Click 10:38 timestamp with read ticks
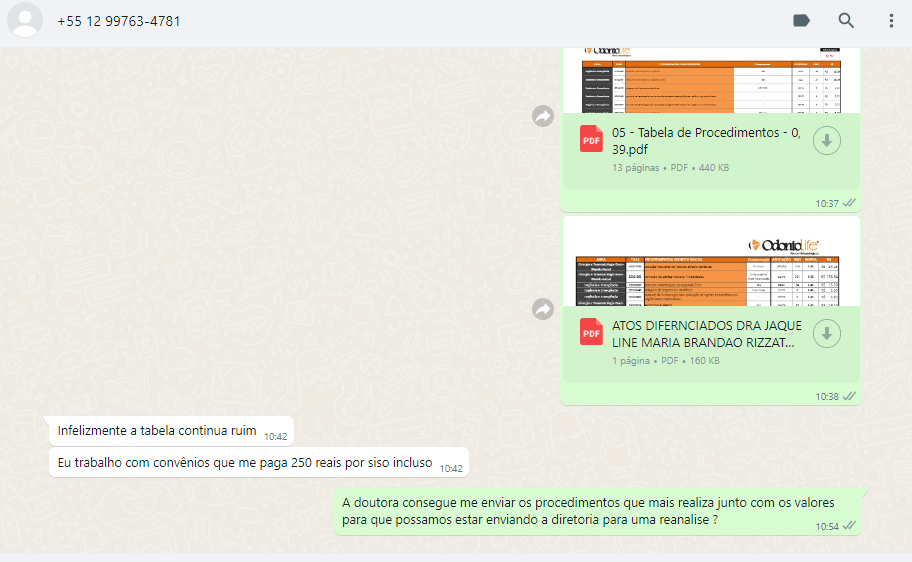This screenshot has width=912, height=562. pyautogui.click(x=835, y=396)
